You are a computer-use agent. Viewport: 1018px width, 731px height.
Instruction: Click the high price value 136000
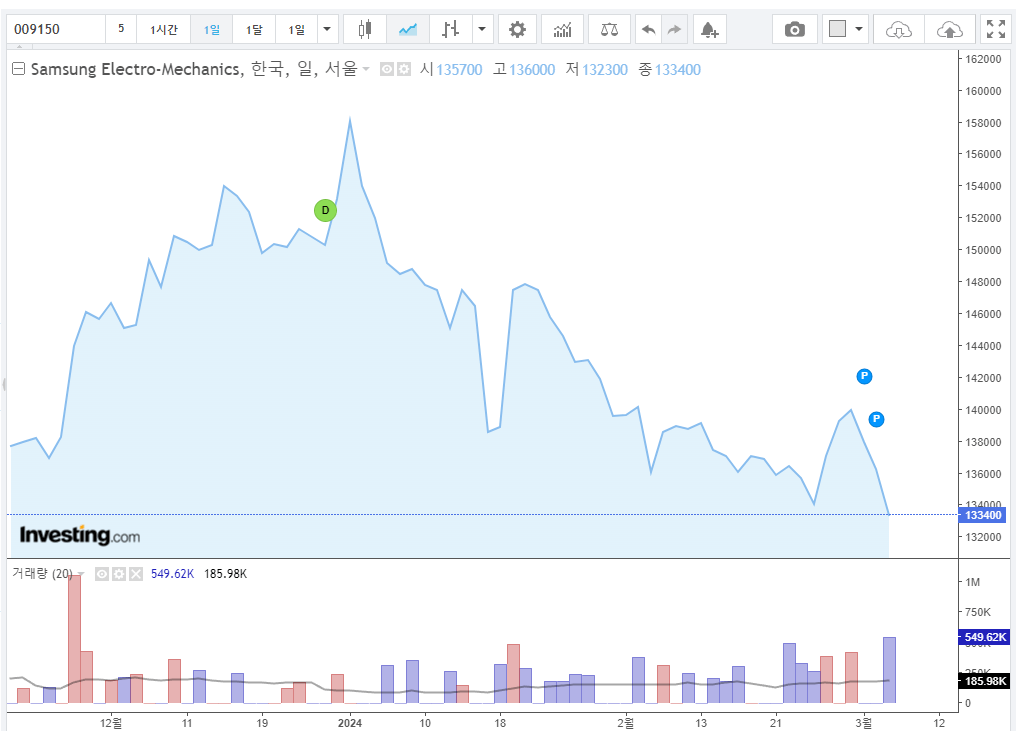[x=532, y=69]
